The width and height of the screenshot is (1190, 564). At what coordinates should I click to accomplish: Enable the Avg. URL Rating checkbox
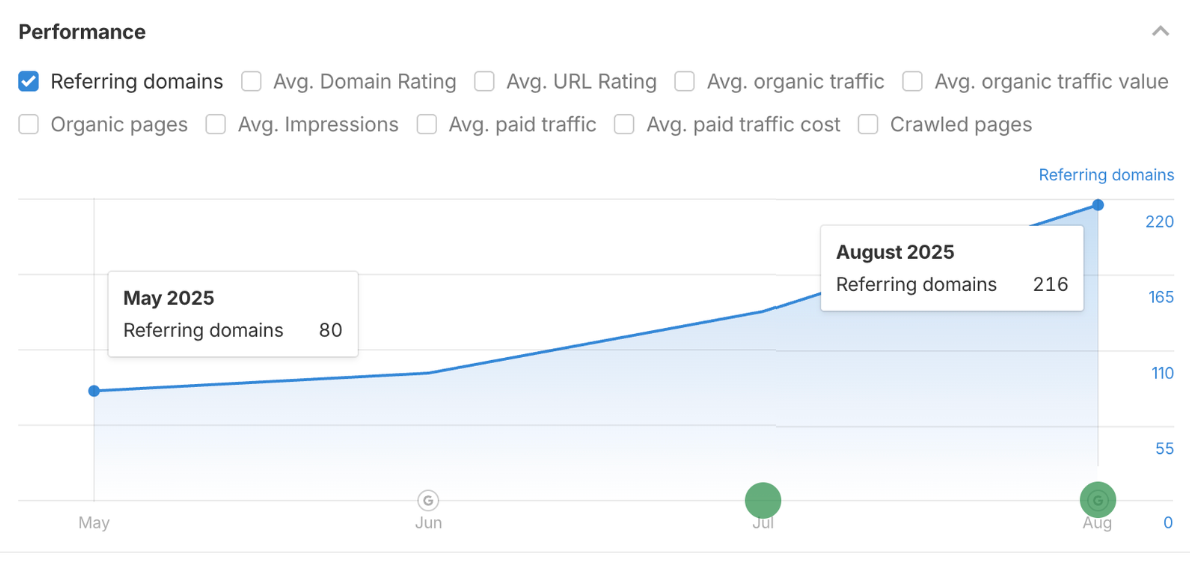pyautogui.click(x=484, y=81)
